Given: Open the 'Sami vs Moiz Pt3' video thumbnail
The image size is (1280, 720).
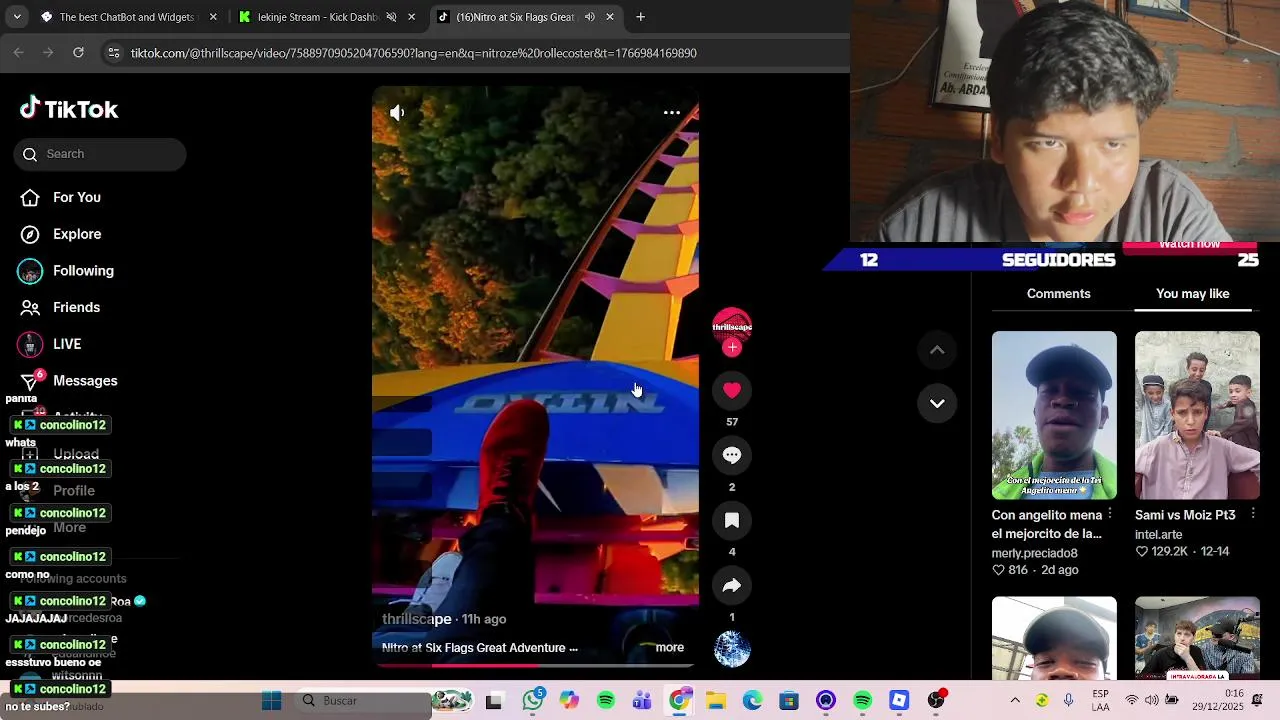Looking at the screenshot, I should point(1197,415).
